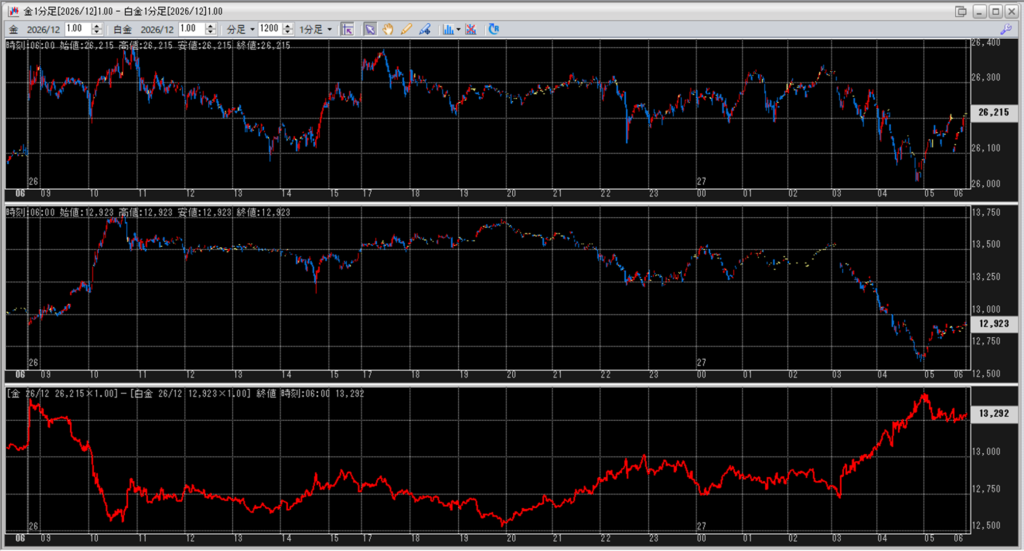Decrease the 白金 multiplier 1.00 with down arrow
Viewport: 1024px width, 551px height.
point(208,32)
